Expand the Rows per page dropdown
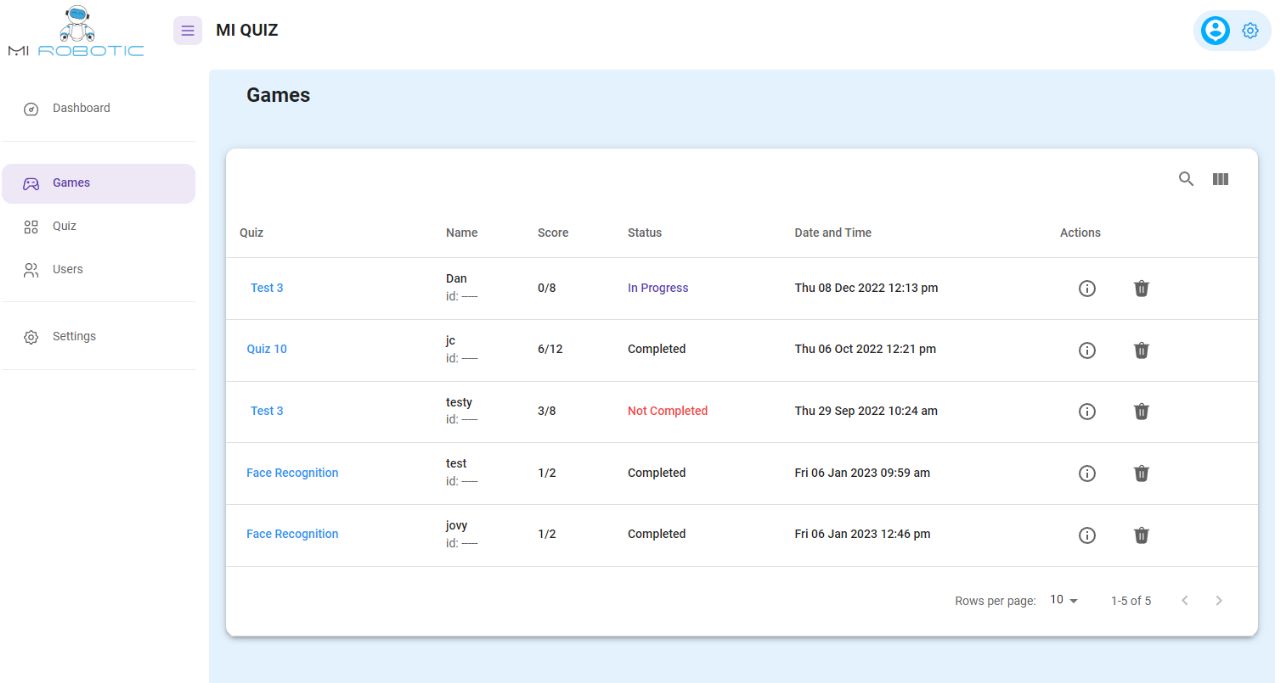The height and width of the screenshot is (683, 1280). click(1064, 600)
